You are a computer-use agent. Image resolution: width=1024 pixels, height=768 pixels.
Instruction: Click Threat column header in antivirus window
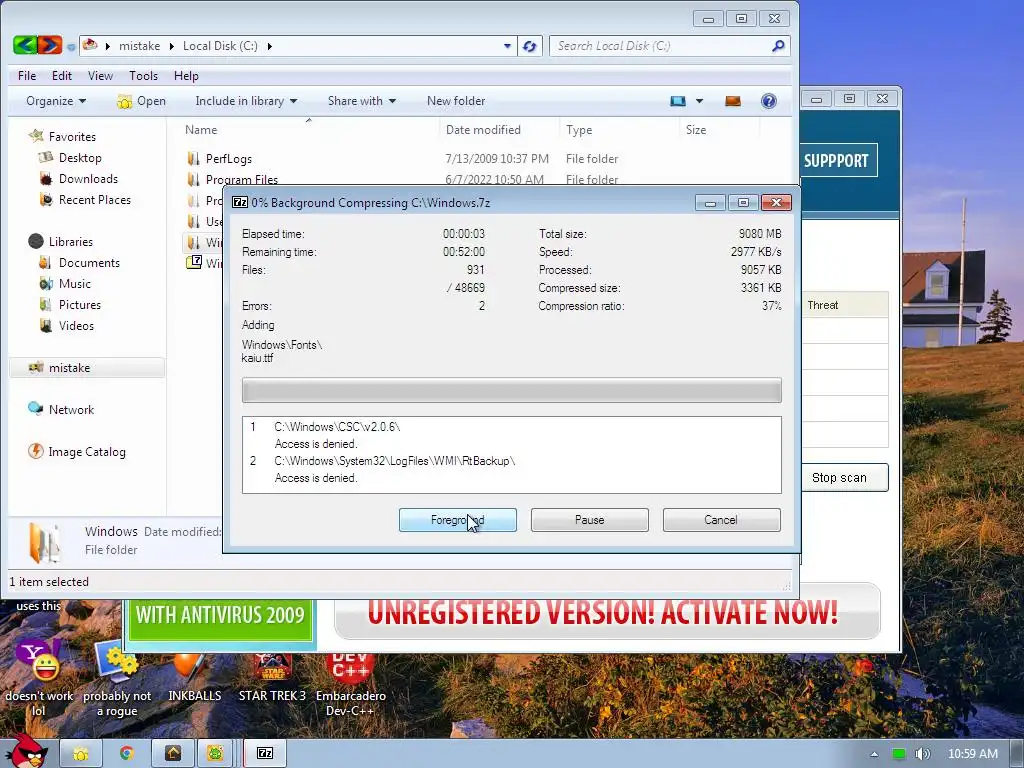[x=844, y=305]
